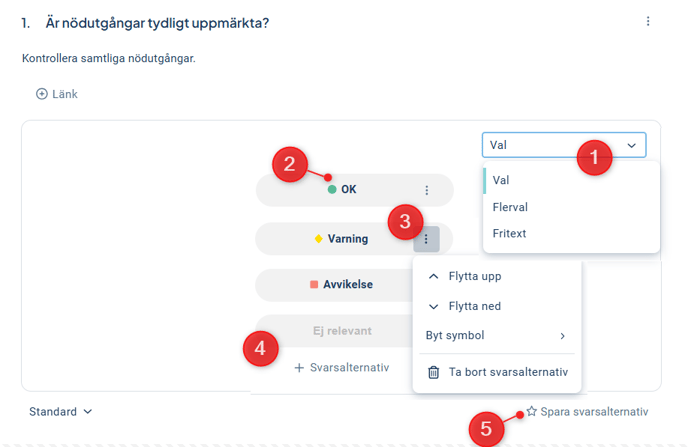This screenshot has width=688, height=447.
Task: Click the Flytta upp chevron icon
Action: 433,276
